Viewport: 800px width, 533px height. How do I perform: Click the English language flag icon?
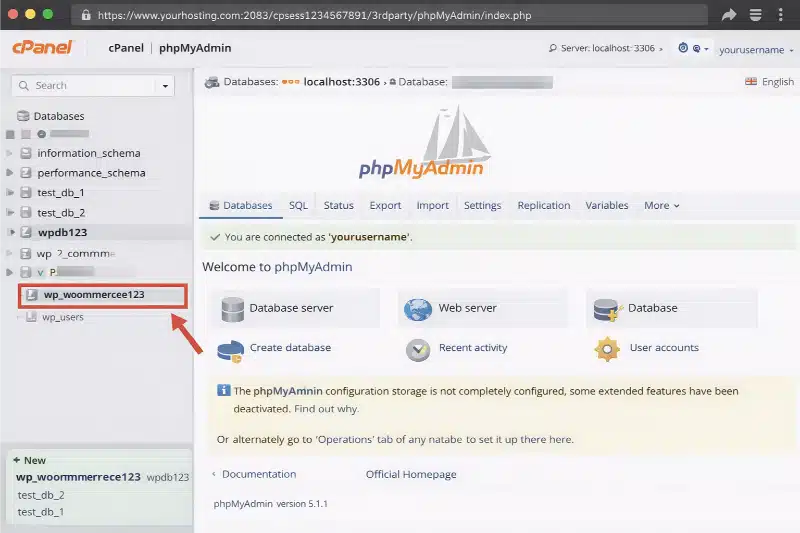tap(751, 82)
